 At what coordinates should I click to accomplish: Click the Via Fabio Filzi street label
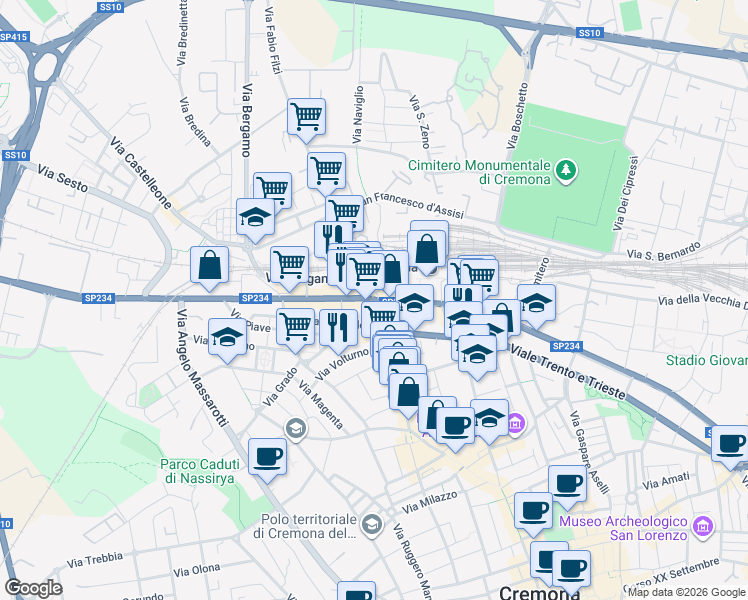pos(271,41)
